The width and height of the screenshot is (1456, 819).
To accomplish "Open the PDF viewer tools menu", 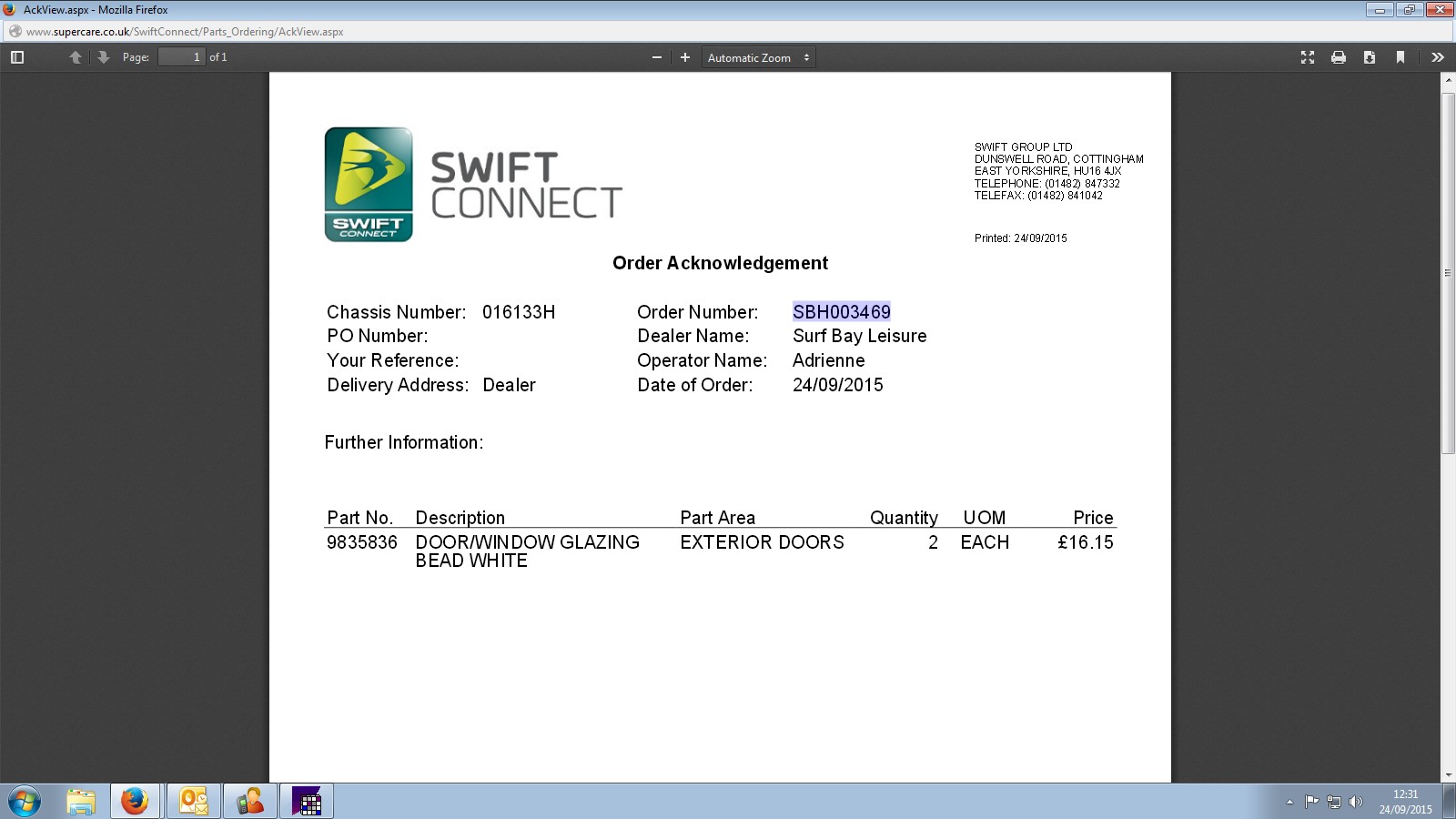I will tap(1438, 57).
